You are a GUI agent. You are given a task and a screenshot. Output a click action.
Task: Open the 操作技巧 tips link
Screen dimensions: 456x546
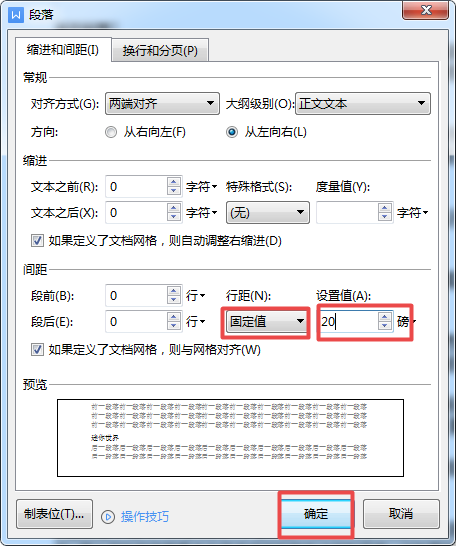coord(145,517)
